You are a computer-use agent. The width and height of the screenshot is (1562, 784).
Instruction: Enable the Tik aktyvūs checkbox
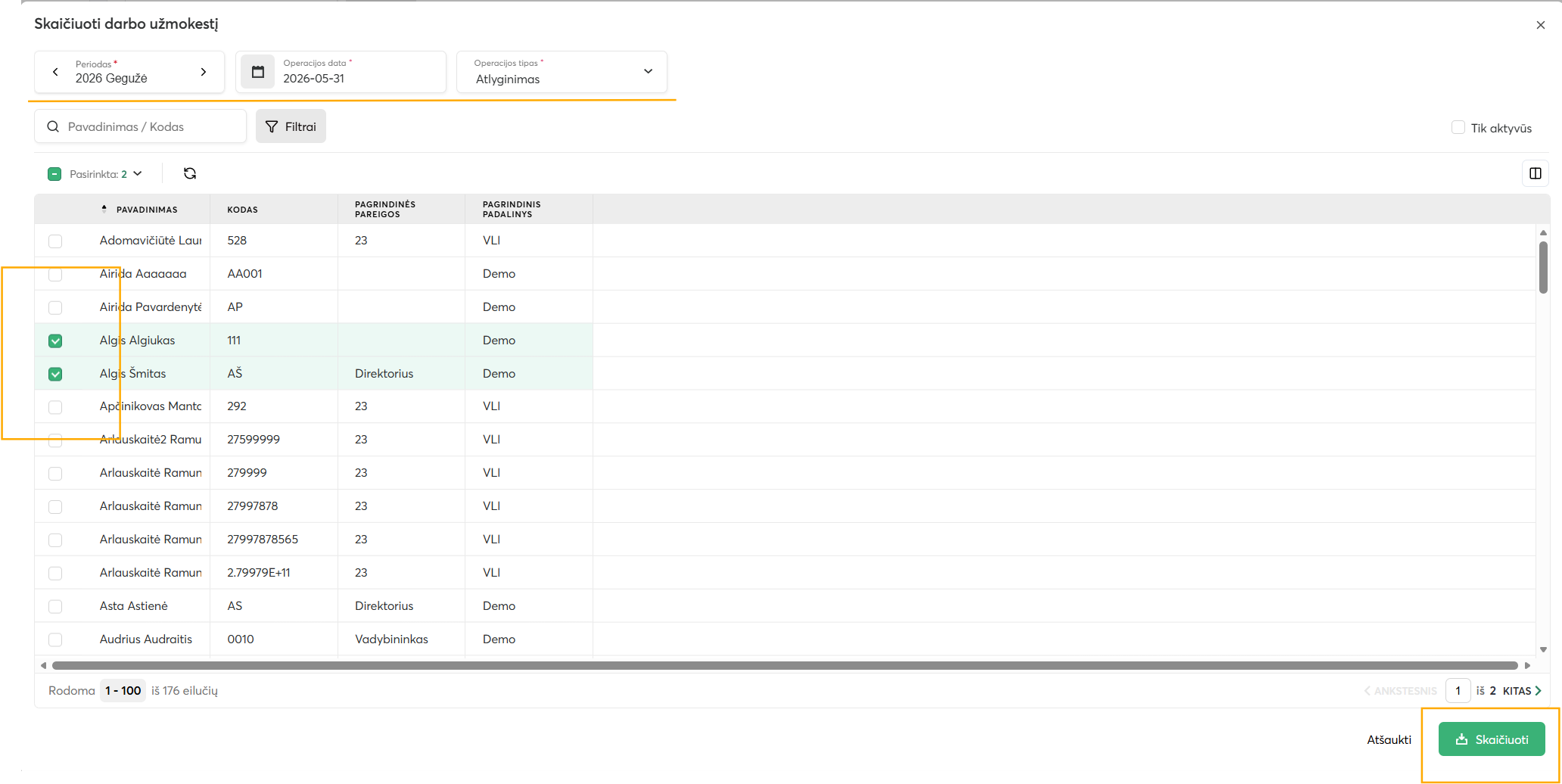coord(1458,127)
